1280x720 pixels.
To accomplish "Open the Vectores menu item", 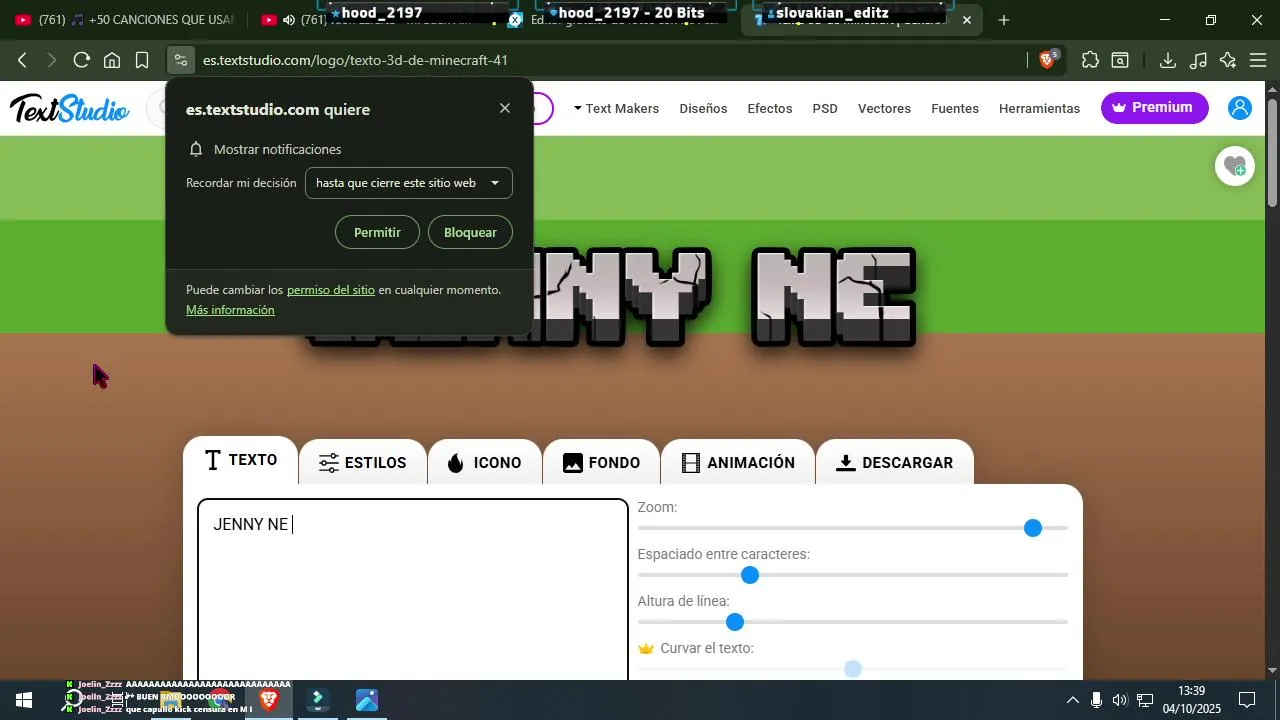I will tap(884, 108).
